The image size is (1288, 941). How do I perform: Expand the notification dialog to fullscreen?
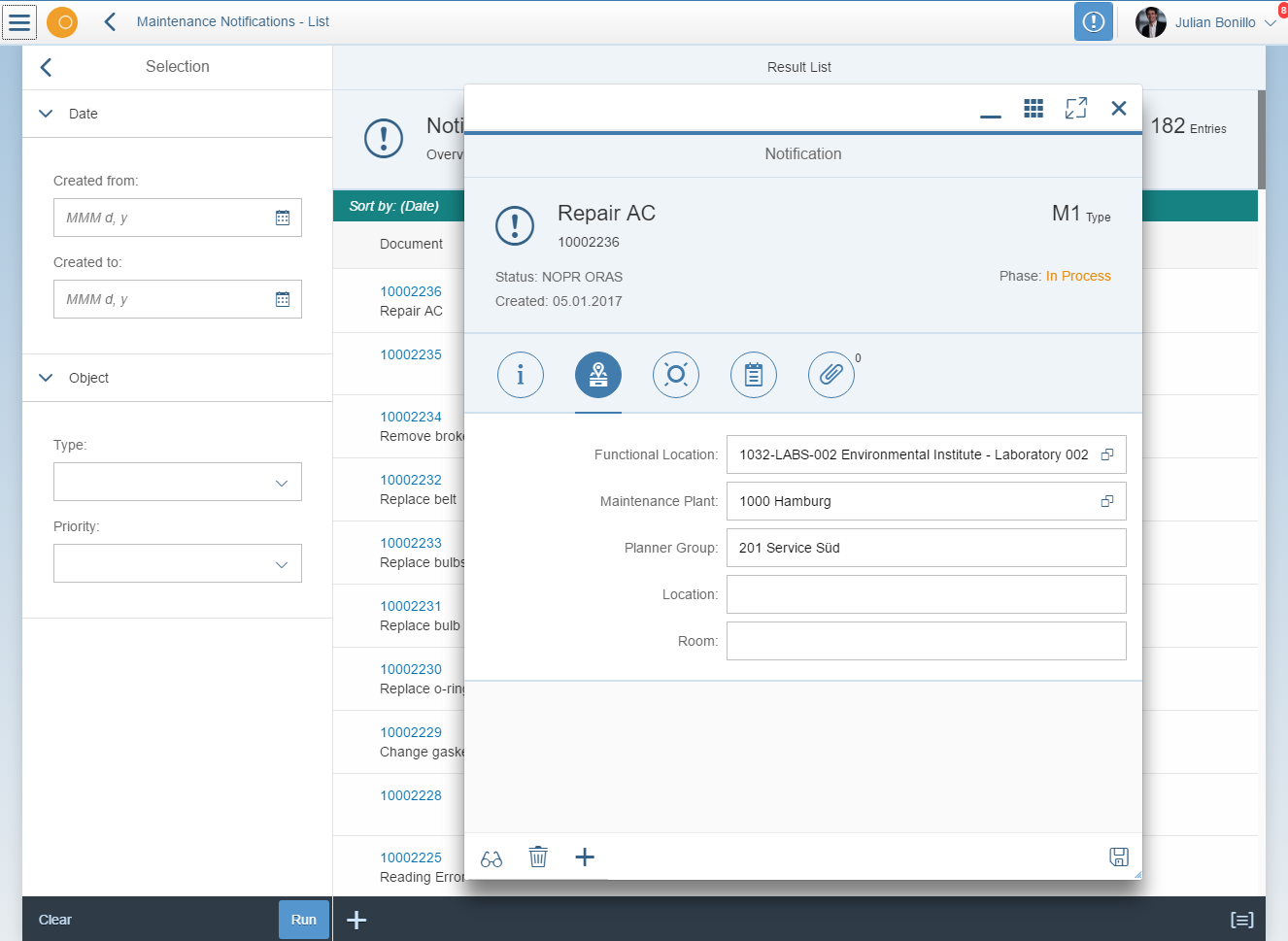1076,108
